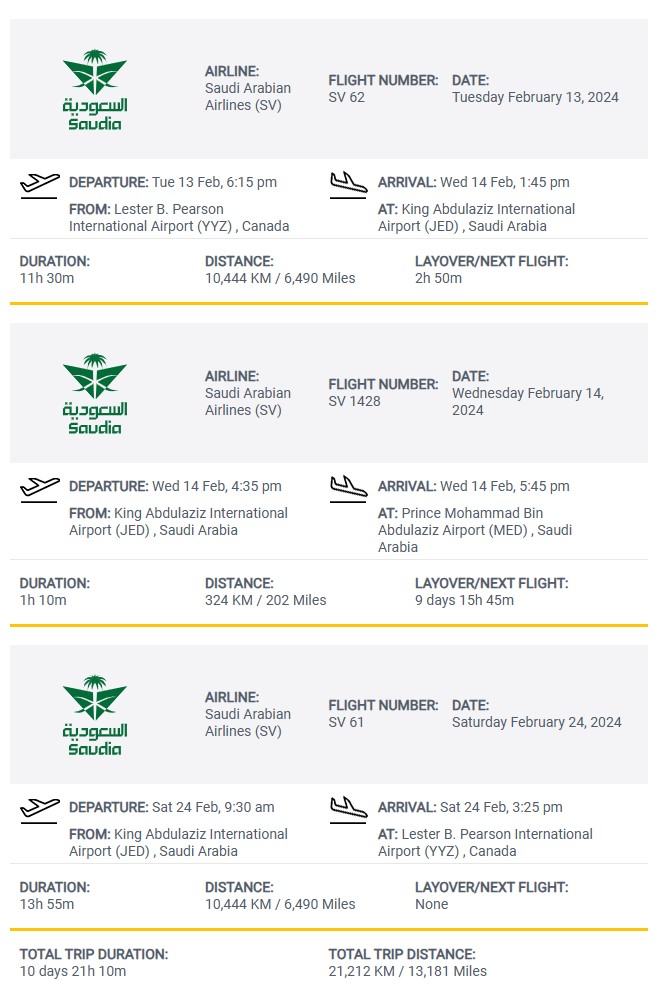
Task: Click the total trip duration 10 days 21h 10m
Action: 73,971
